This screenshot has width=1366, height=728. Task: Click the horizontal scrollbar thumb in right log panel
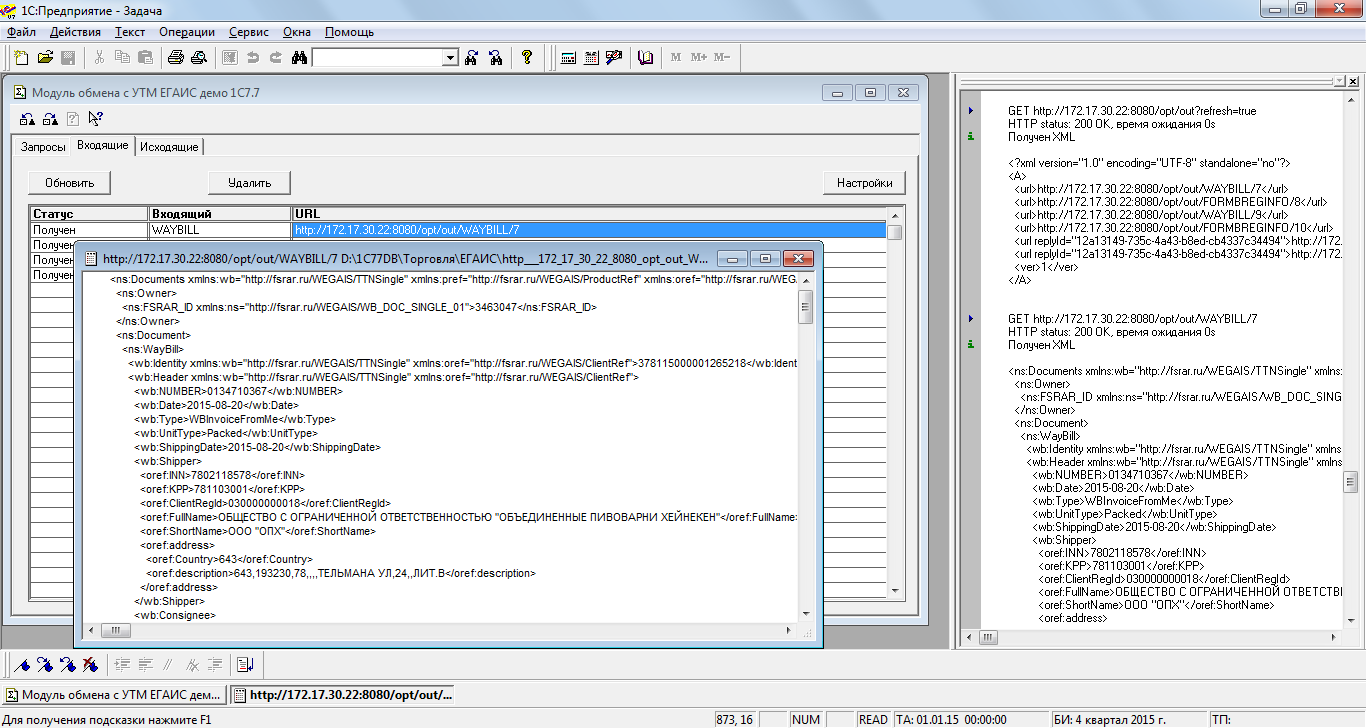click(x=986, y=637)
